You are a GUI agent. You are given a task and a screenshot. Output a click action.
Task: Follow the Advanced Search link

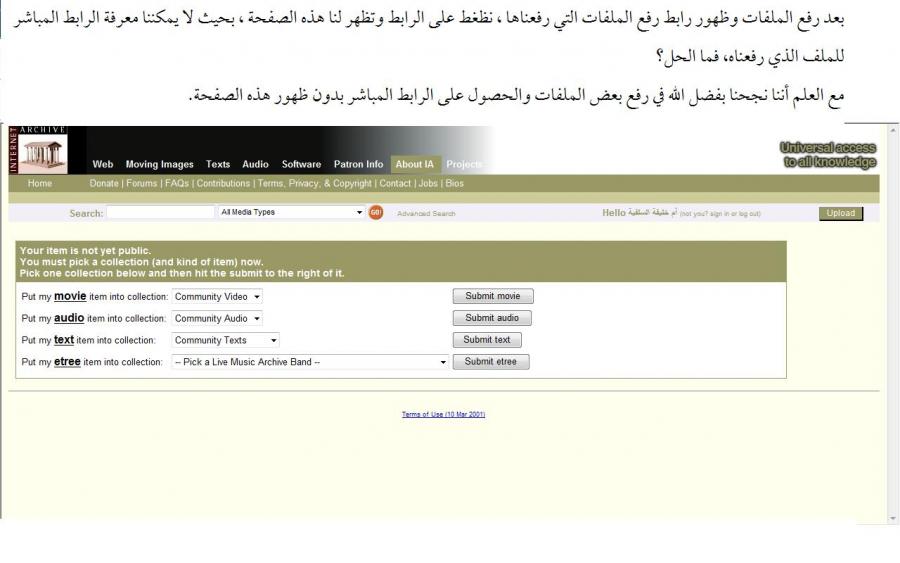click(x=426, y=214)
